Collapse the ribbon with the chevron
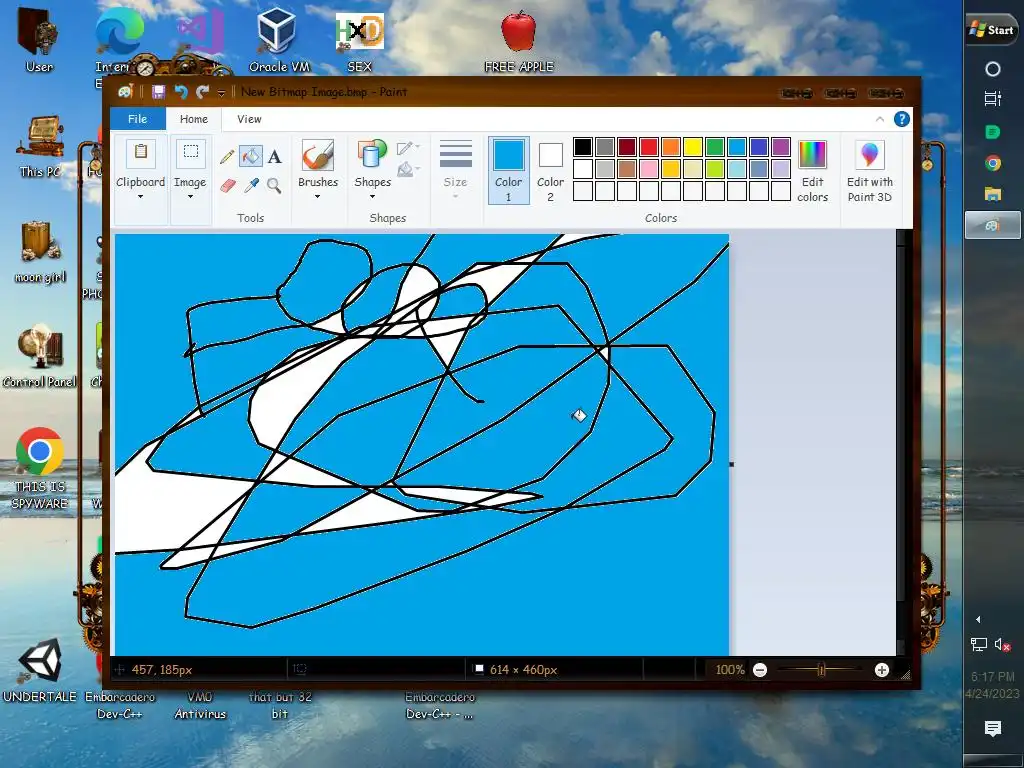The image size is (1024, 768). click(x=880, y=119)
